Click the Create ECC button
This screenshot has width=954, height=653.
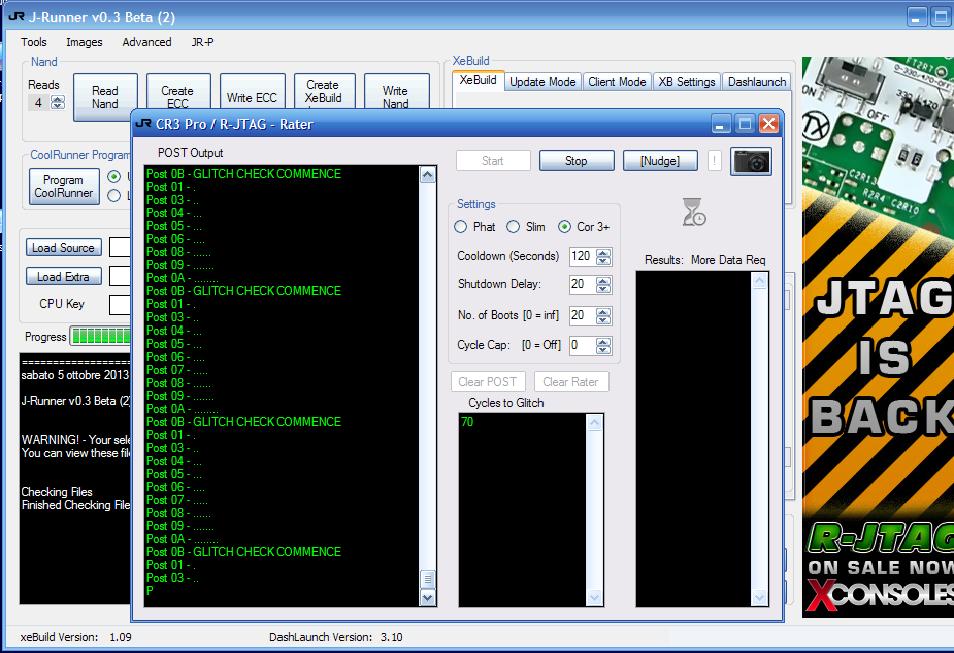(178, 93)
